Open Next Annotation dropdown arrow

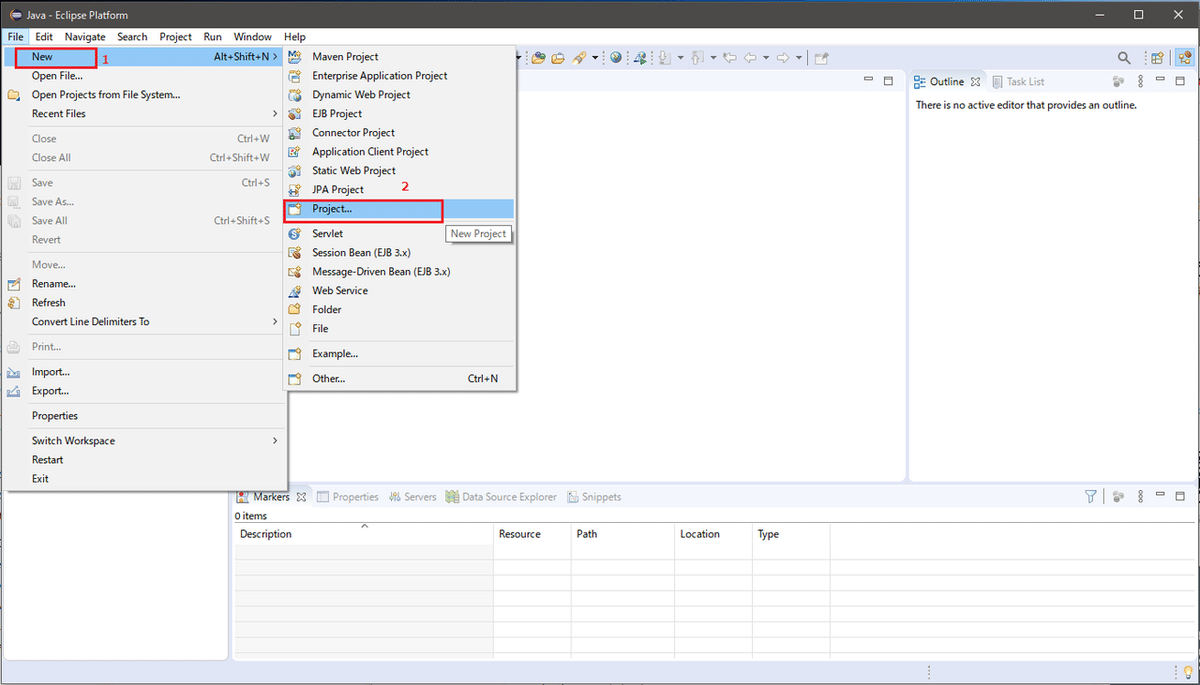coord(680,57)
